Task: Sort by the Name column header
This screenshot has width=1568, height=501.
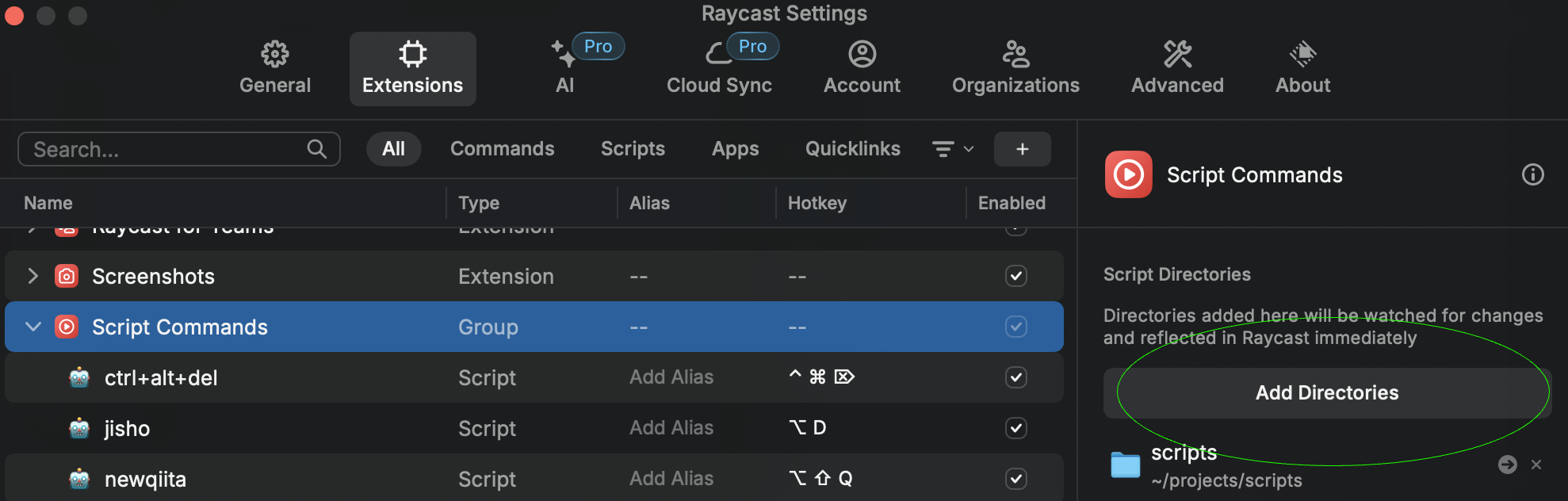Action: (x=48, y=203)
